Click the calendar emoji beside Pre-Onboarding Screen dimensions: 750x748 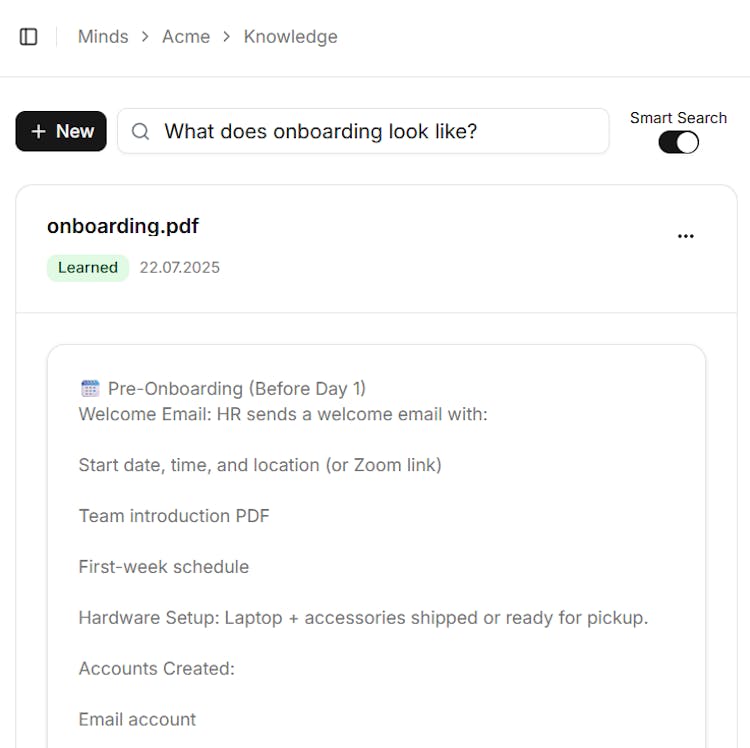coord(90,388)
